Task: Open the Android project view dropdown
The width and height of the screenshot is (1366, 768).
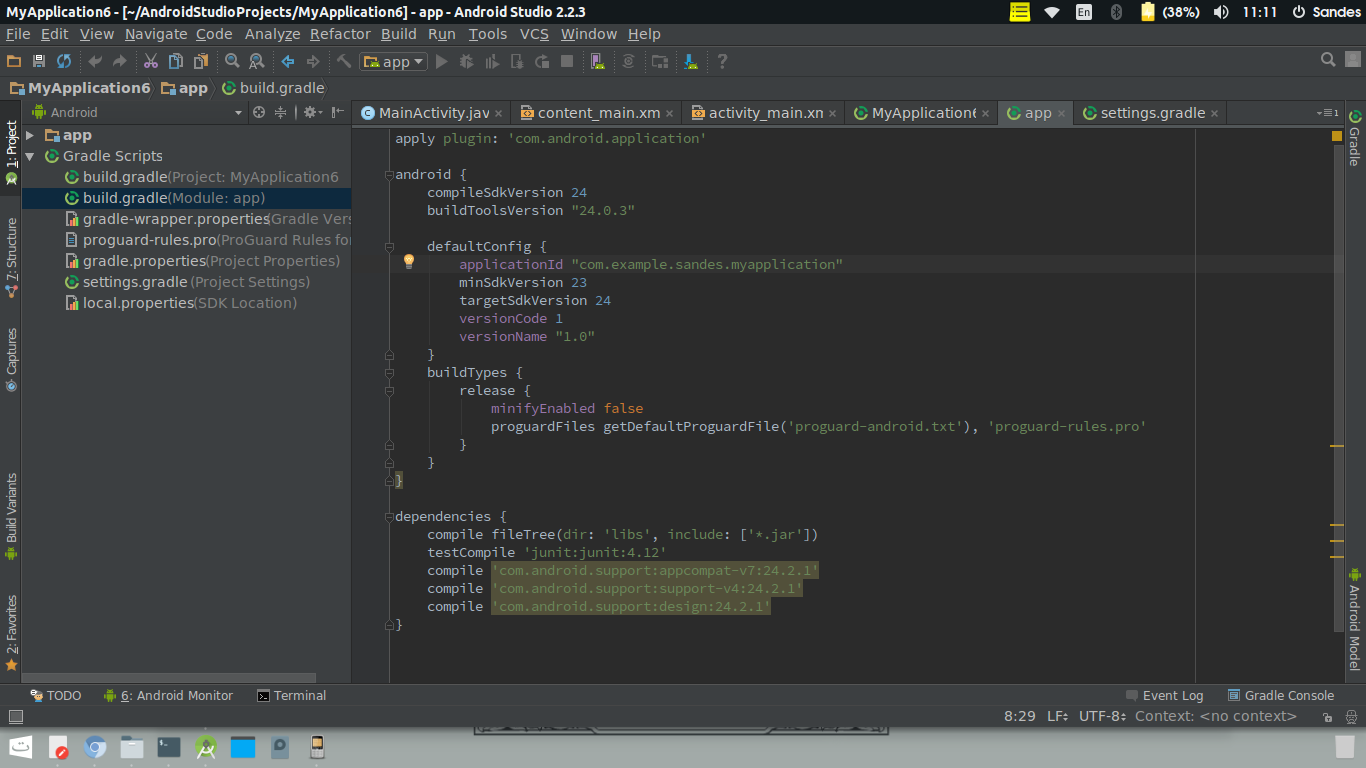Action: pos(238,113)
